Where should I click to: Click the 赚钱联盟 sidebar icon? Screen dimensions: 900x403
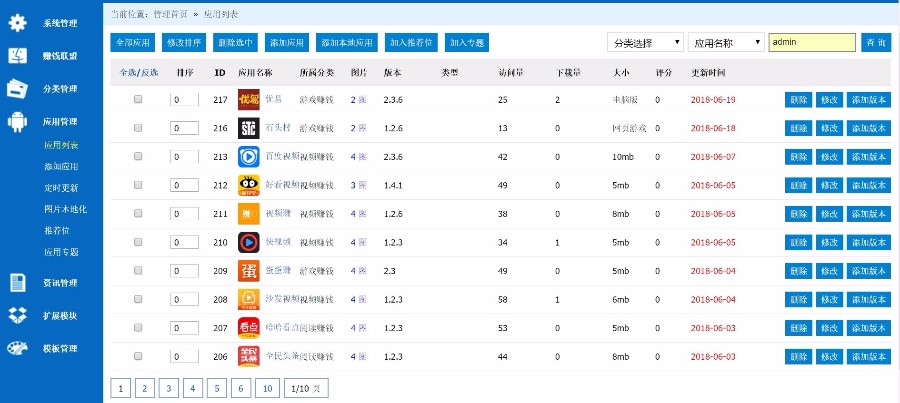click(x=18, y=56)
